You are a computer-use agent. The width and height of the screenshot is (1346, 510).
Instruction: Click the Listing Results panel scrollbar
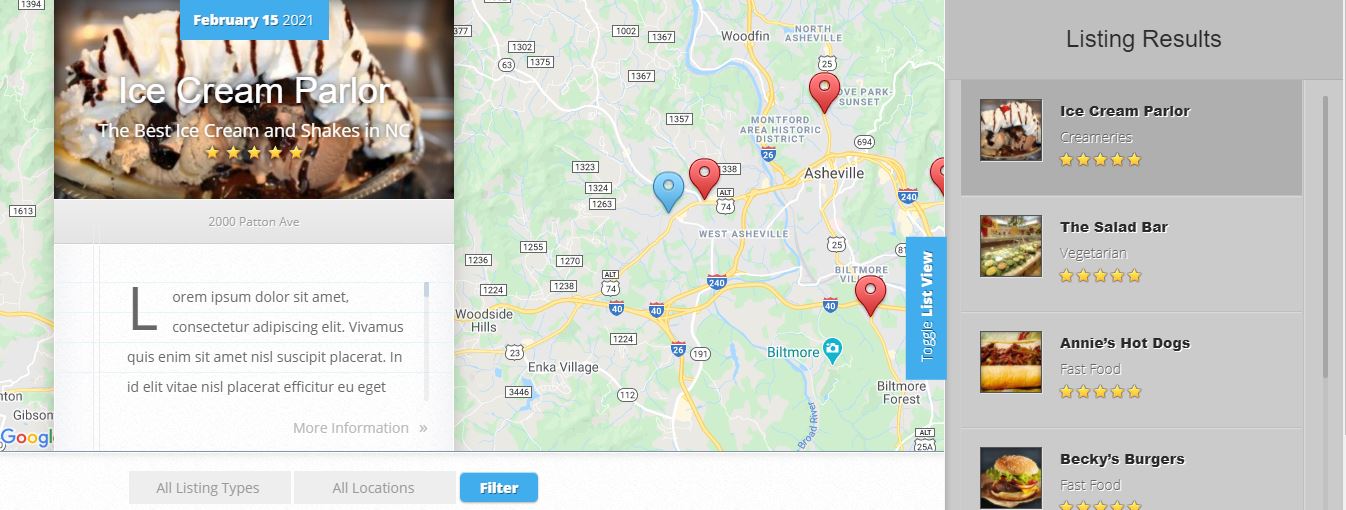pyautogui.click(x=1325, y=237)
